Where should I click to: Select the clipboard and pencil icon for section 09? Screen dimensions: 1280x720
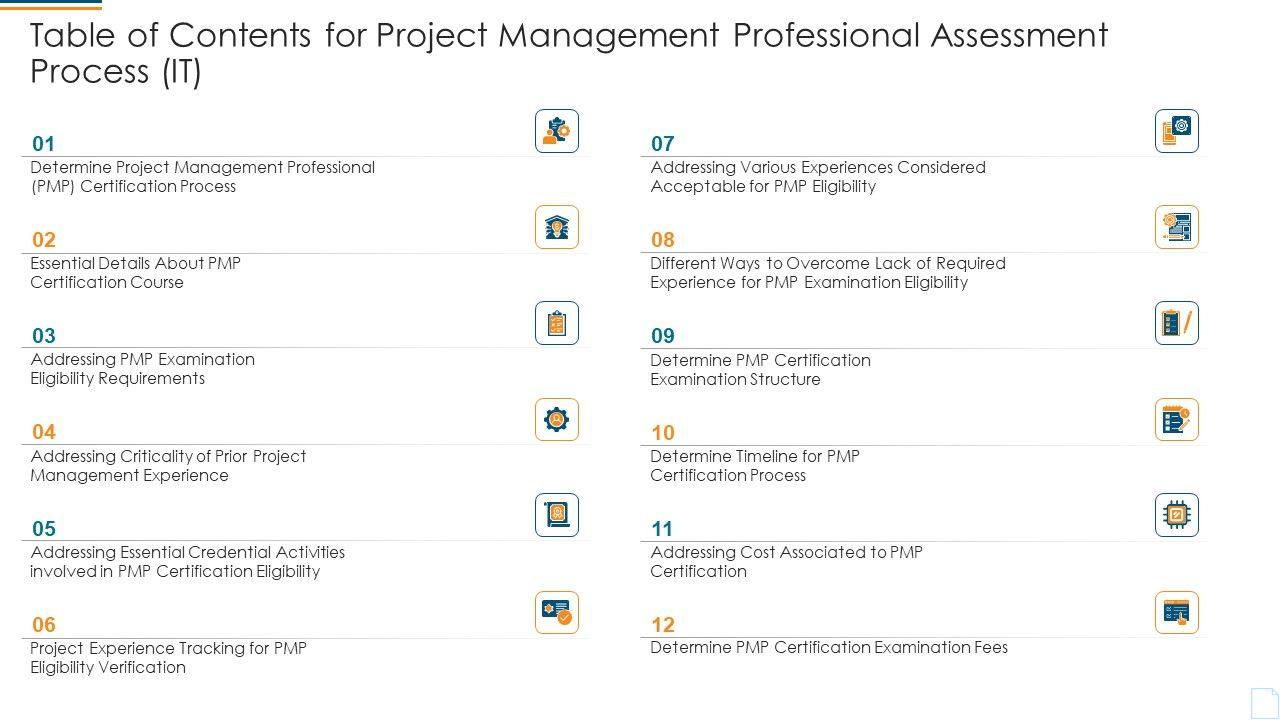[1177, 323]
